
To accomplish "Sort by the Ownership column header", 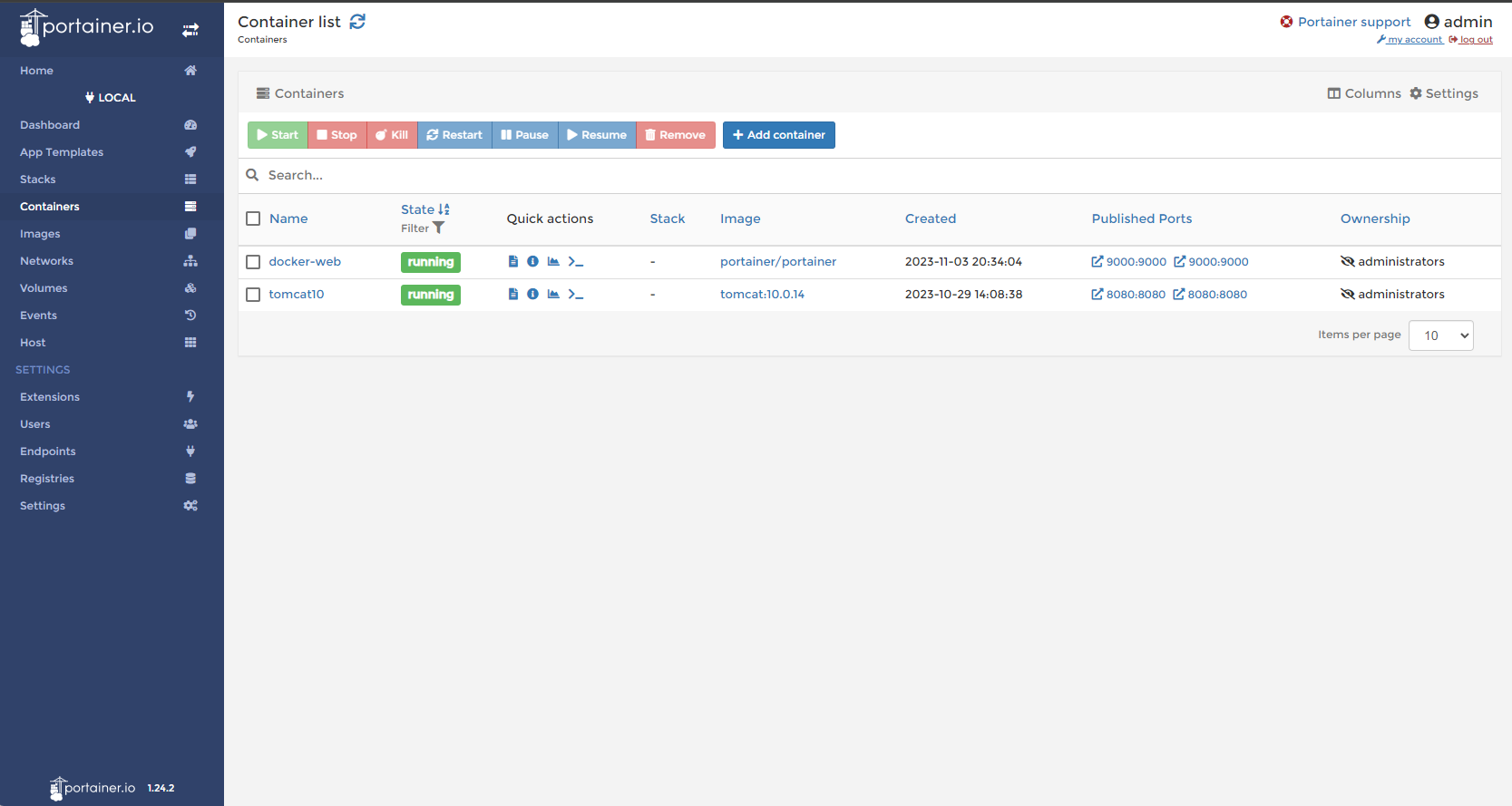I will tap(1375, 218).
